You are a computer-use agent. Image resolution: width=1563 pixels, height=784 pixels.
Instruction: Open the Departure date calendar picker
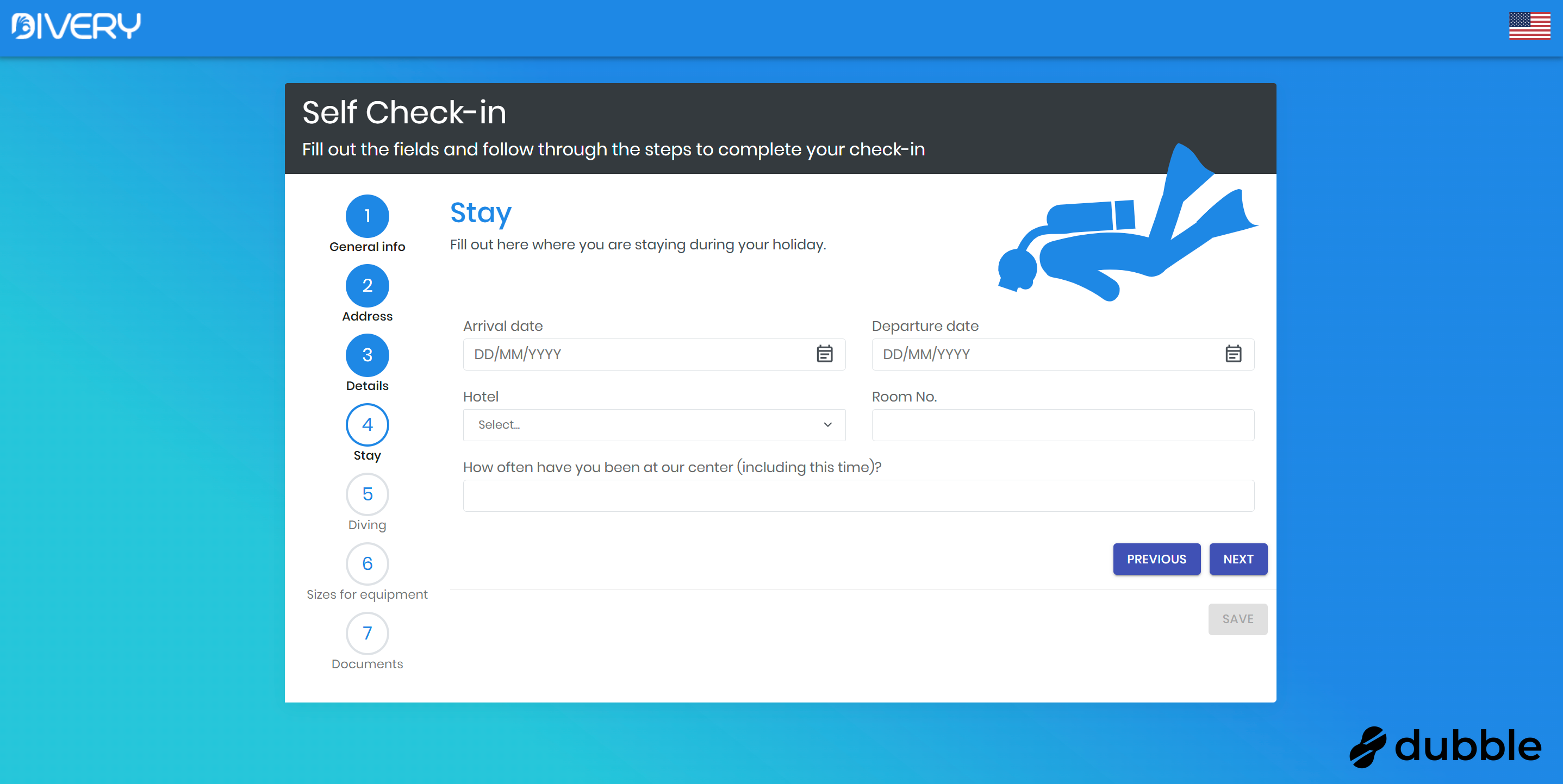tap(1233, 354)
